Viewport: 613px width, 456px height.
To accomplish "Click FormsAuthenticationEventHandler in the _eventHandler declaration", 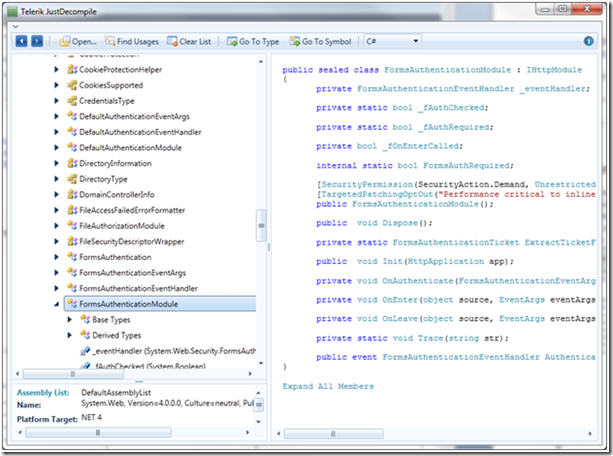I will coord(436,89).
